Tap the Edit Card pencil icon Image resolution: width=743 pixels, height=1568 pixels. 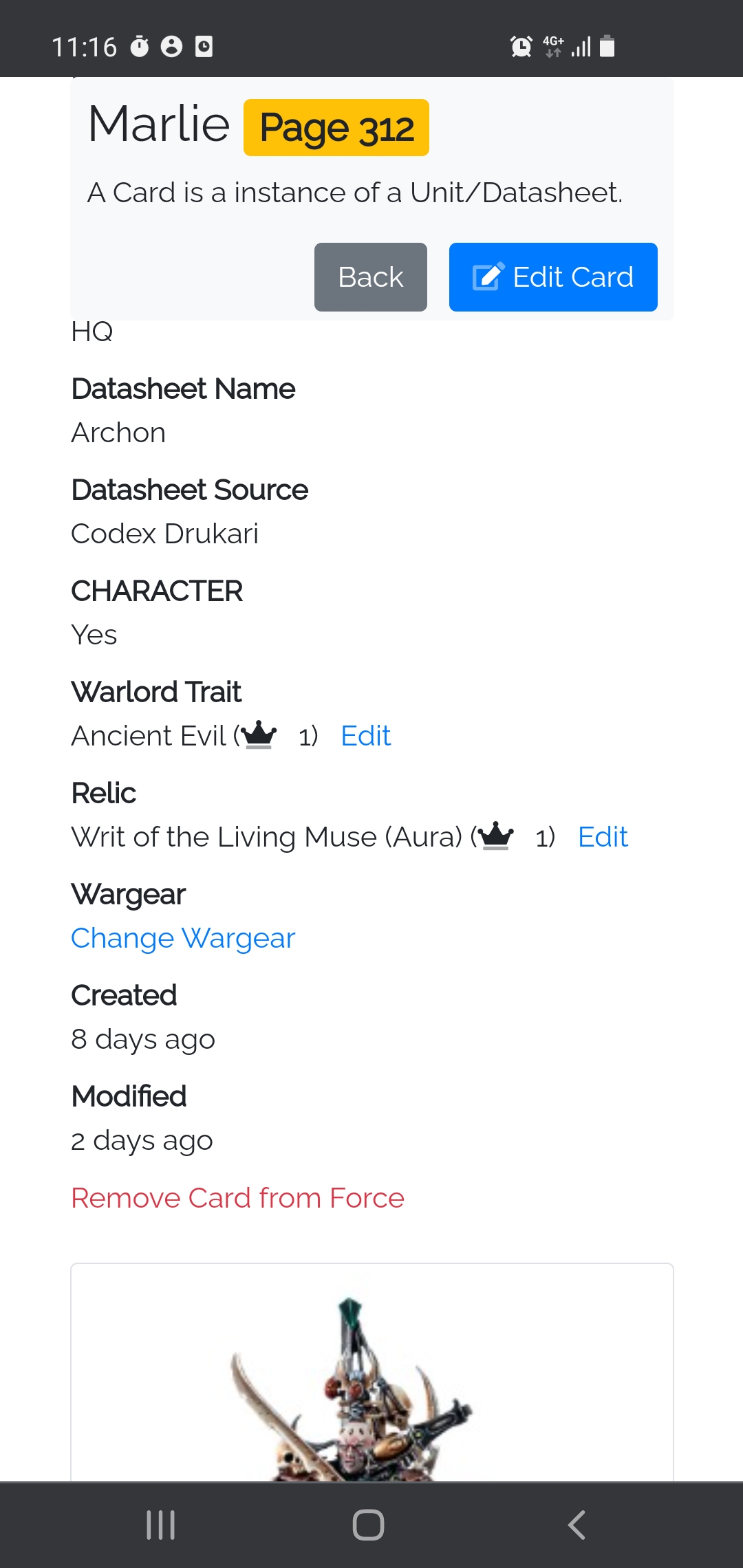pos(488,276)
